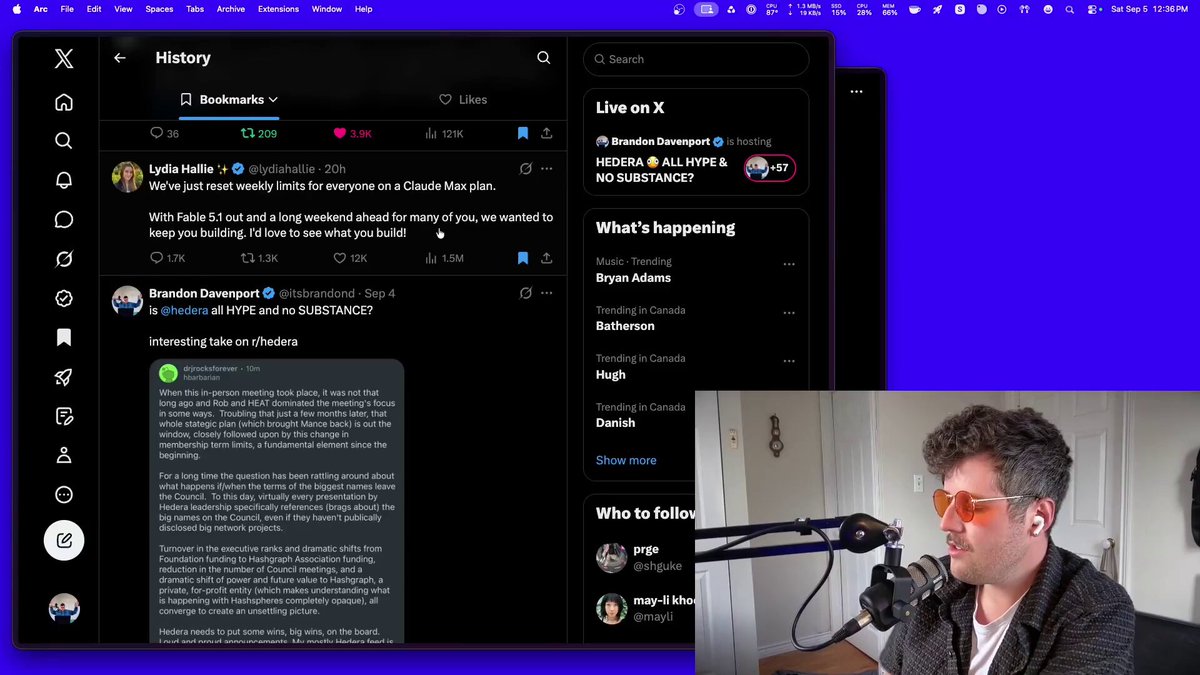This screenshot has width=1200, height=675.
Task: Open Brandon Davenport's name link in post
Action: tap(204, 293)
